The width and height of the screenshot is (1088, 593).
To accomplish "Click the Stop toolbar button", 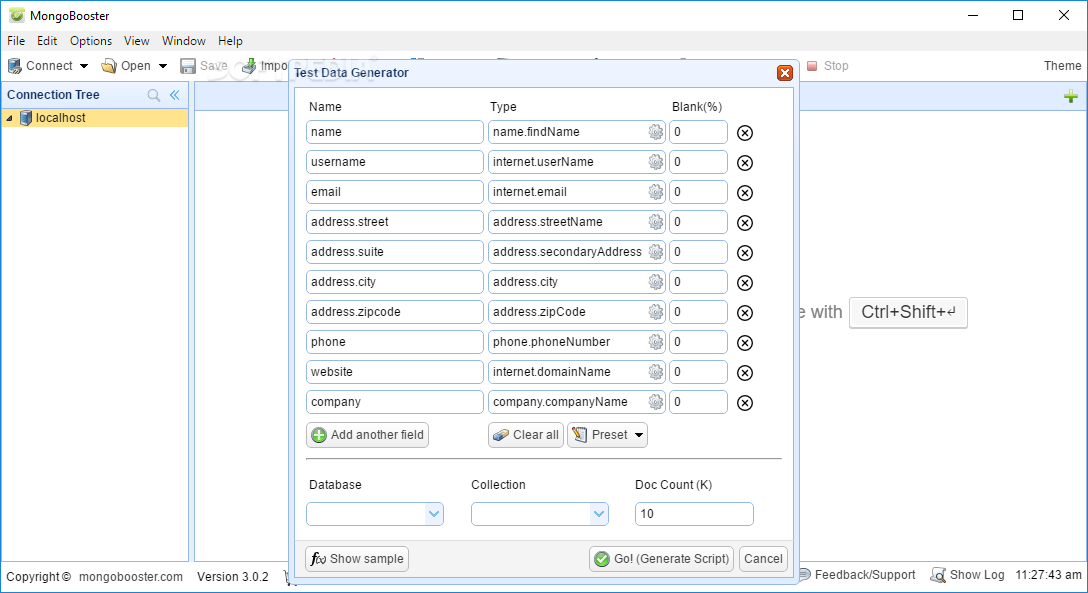I will tap(828, 66).
